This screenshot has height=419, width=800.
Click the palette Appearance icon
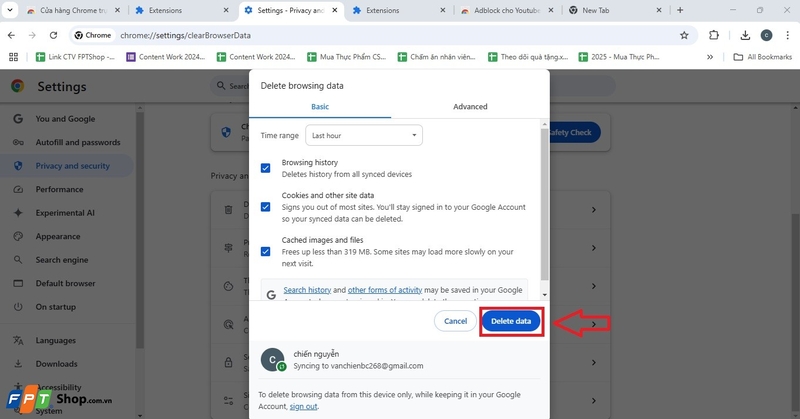[x=18, y=236]
